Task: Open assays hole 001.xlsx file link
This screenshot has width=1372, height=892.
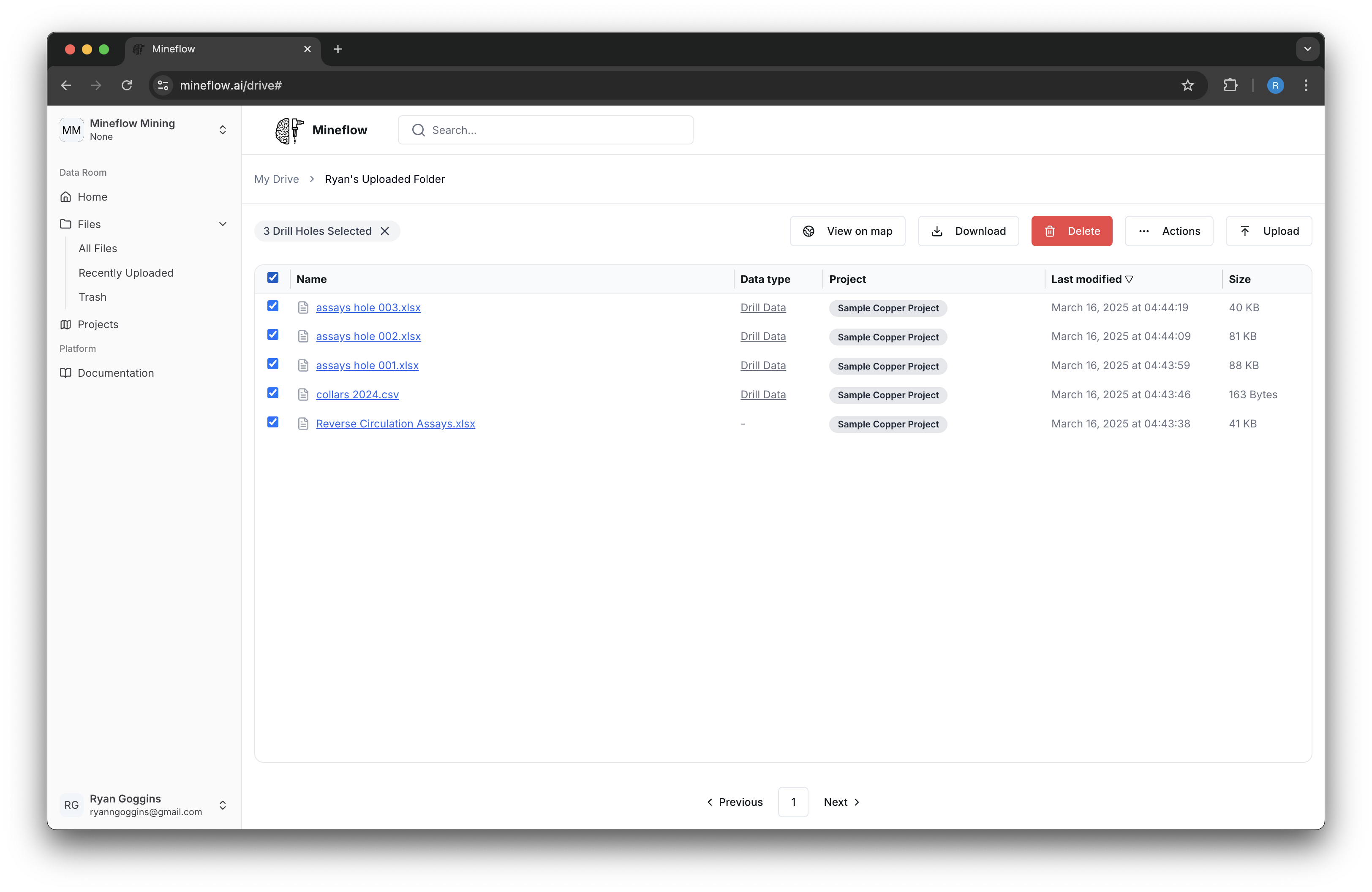Action: point(367,365)
